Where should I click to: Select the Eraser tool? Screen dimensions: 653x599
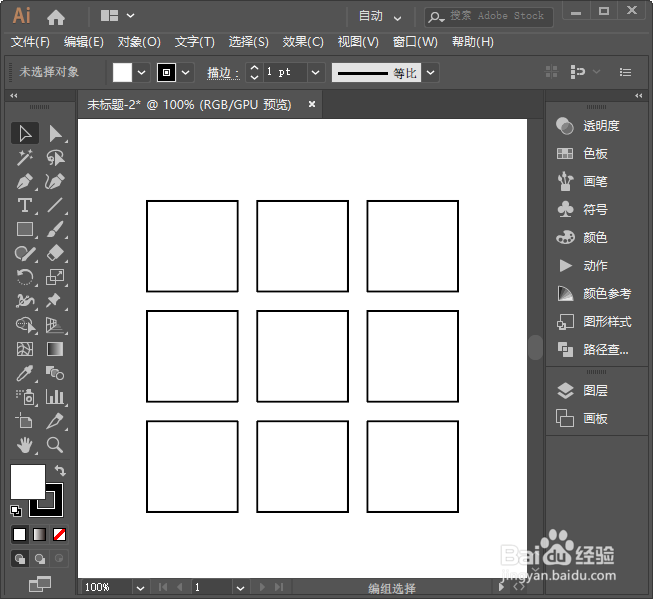click(x=55, y=253)
